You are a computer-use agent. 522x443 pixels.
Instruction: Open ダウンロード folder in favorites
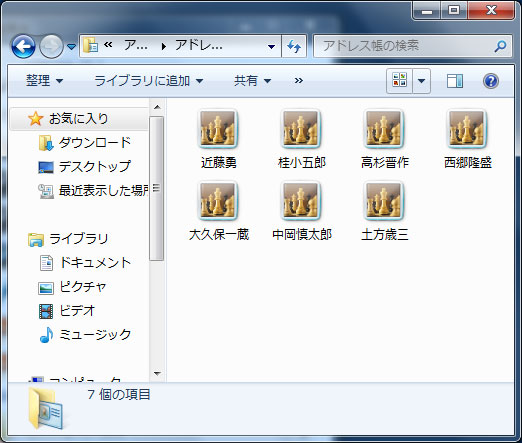click(85, 143)
